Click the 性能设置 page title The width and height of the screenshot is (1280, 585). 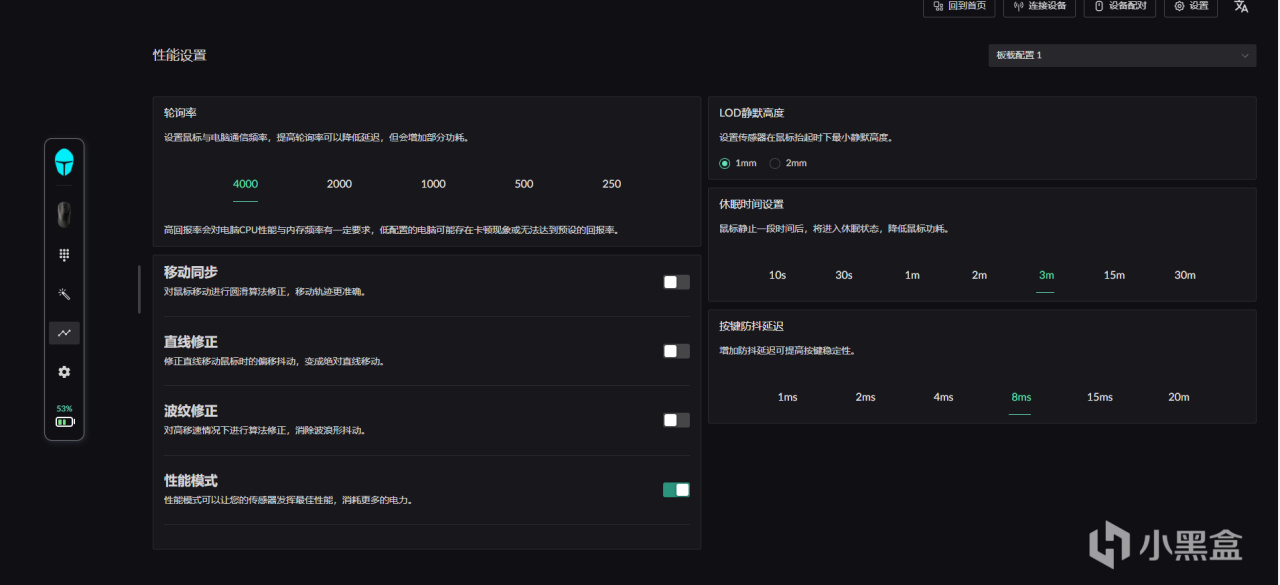point(180,55)
